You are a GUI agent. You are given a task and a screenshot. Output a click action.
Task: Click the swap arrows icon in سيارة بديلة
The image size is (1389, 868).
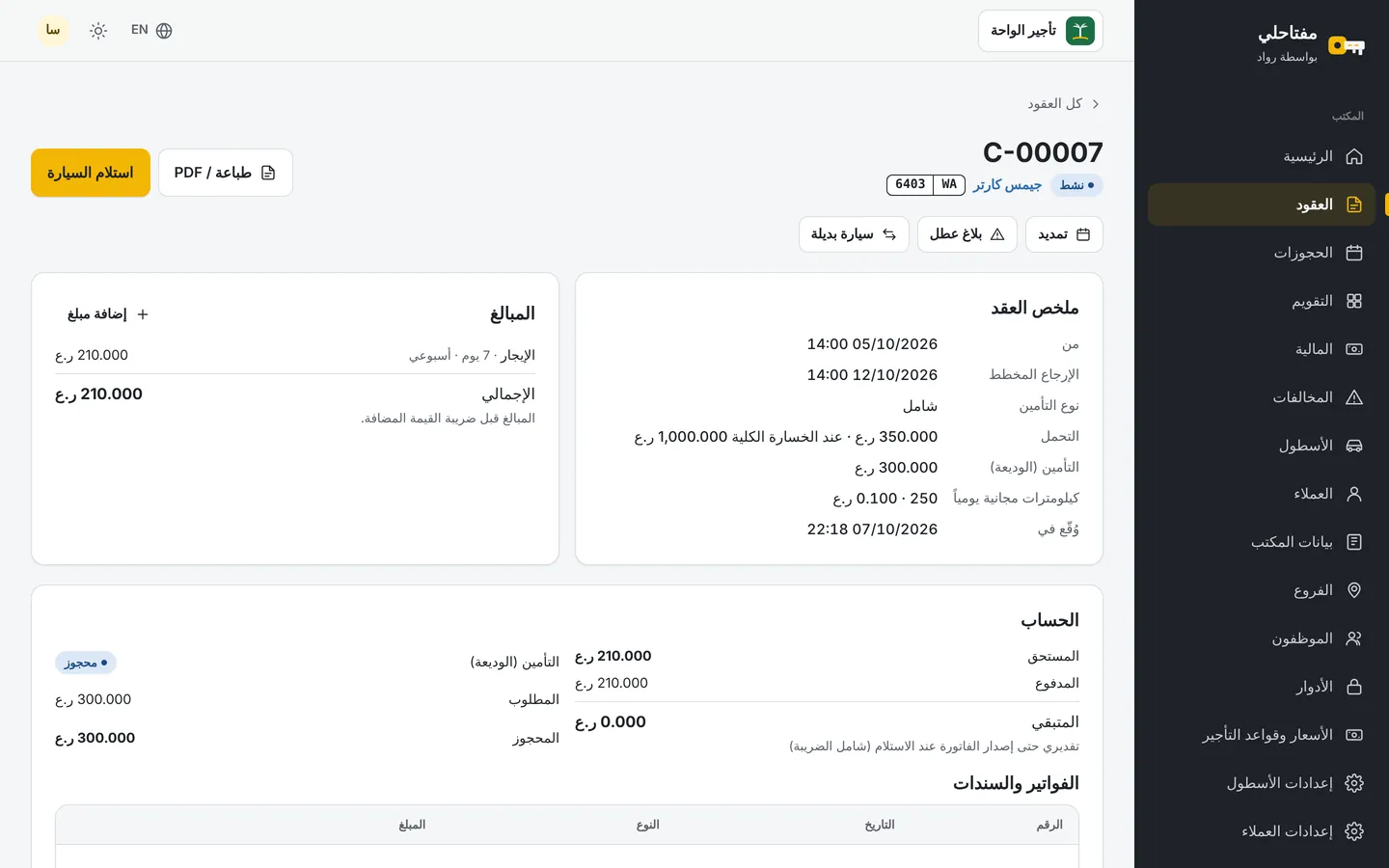[889, 234]
